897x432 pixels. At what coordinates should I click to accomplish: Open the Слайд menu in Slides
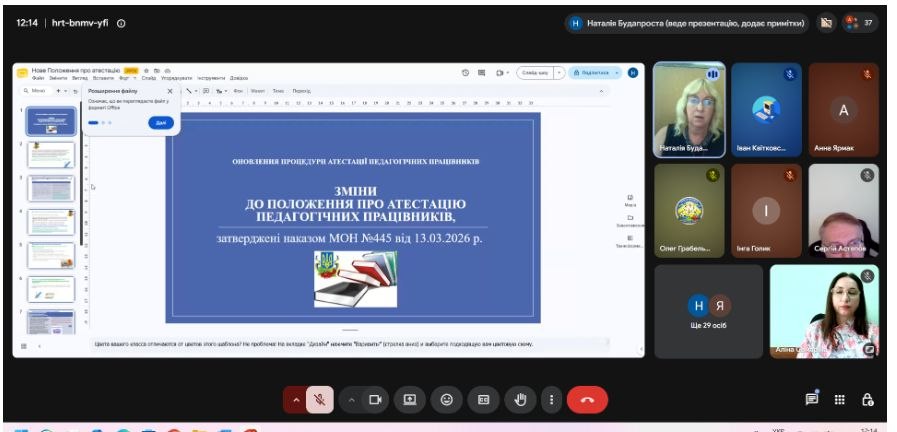[149, 78]
